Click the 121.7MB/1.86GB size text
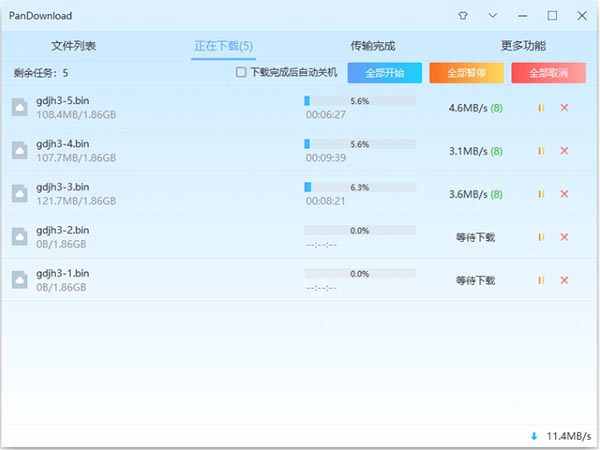The image size is (600, 450). point(76,201)
